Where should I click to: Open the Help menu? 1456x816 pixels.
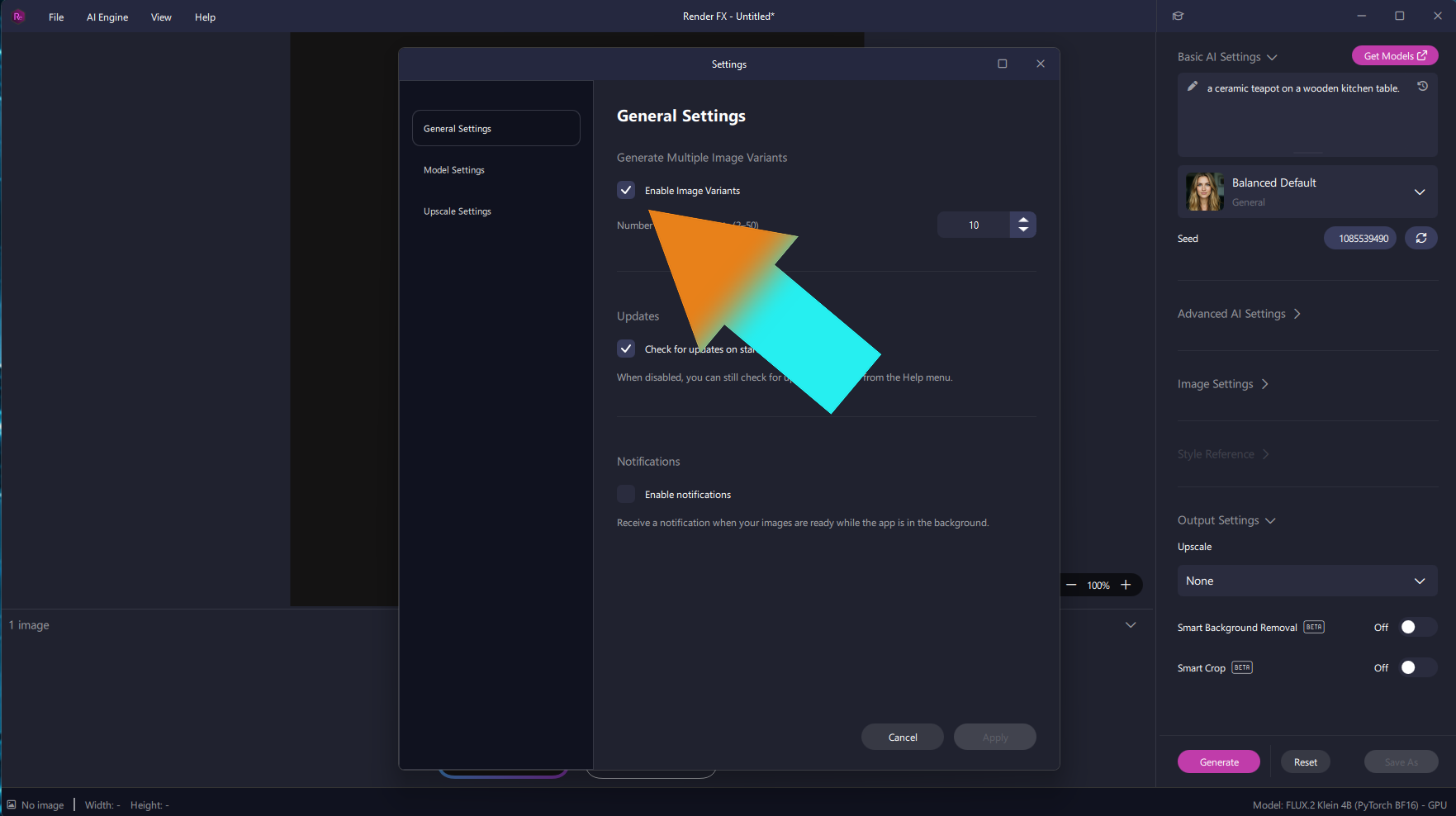[205, 17]
